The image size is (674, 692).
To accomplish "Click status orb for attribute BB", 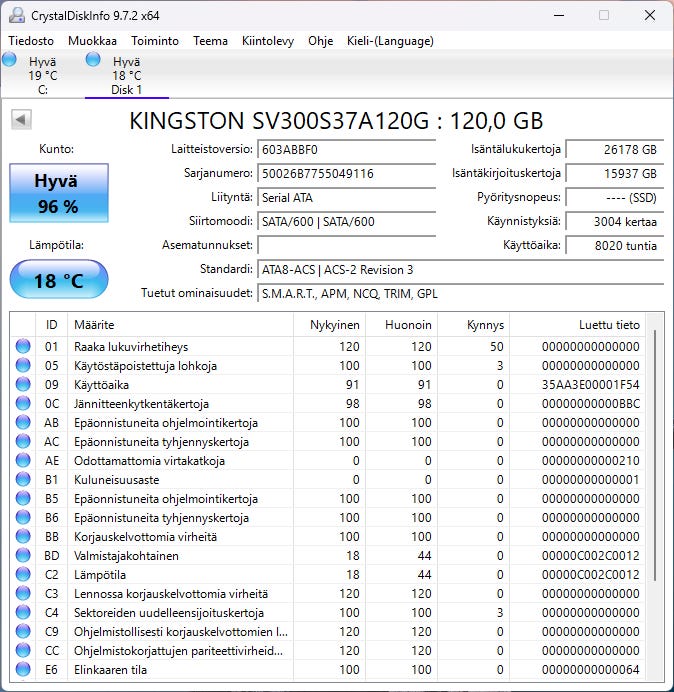I will pos(23,536).
